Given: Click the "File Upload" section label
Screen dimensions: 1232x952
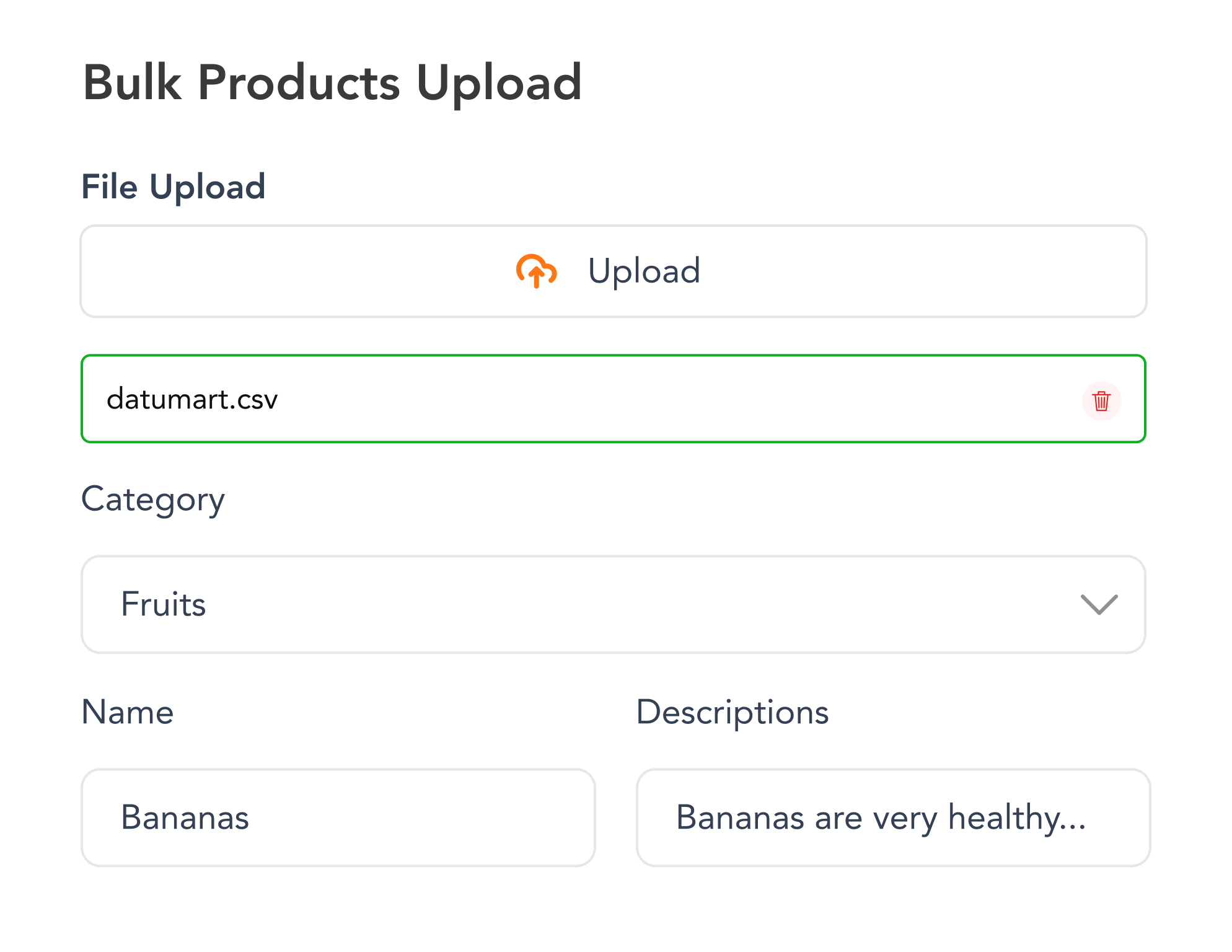Looking at the screenshot, I should 174,187.
